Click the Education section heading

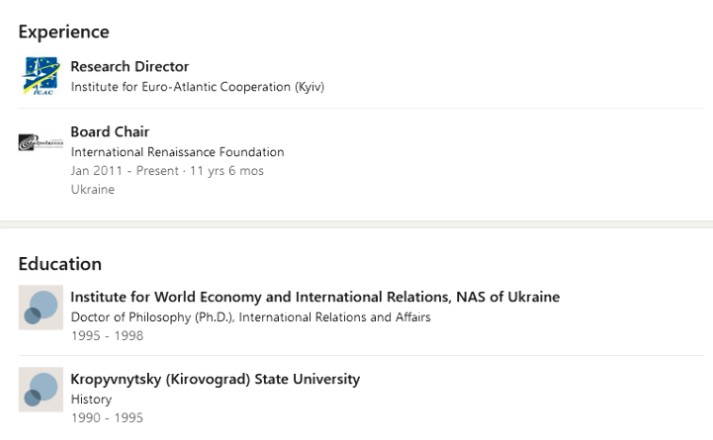(60, 264)
